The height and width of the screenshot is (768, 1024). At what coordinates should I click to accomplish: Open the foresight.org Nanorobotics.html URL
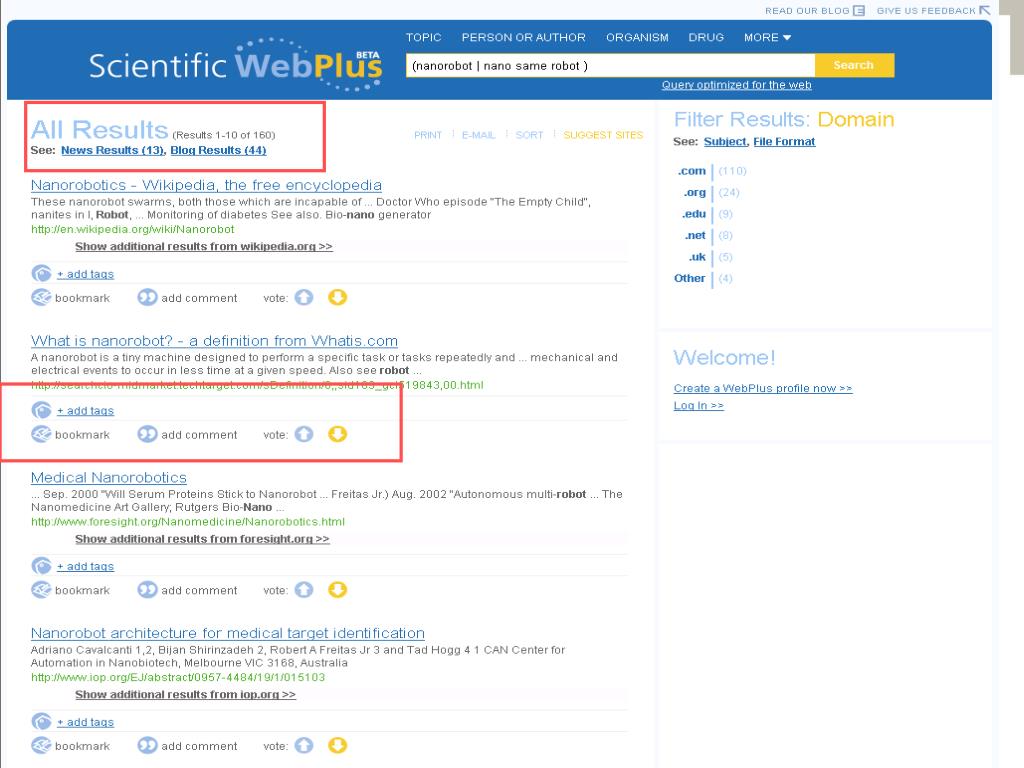(x=188, y=522)
